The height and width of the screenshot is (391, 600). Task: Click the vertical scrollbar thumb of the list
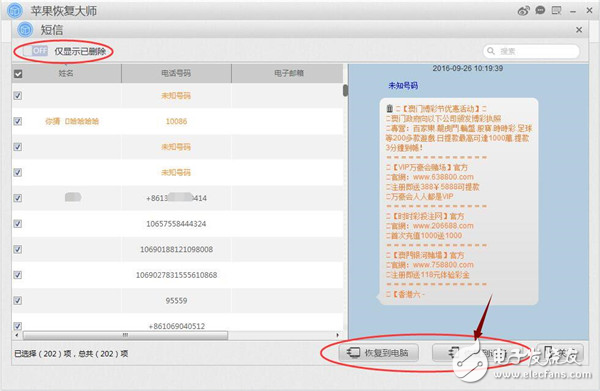click(346, 90)
